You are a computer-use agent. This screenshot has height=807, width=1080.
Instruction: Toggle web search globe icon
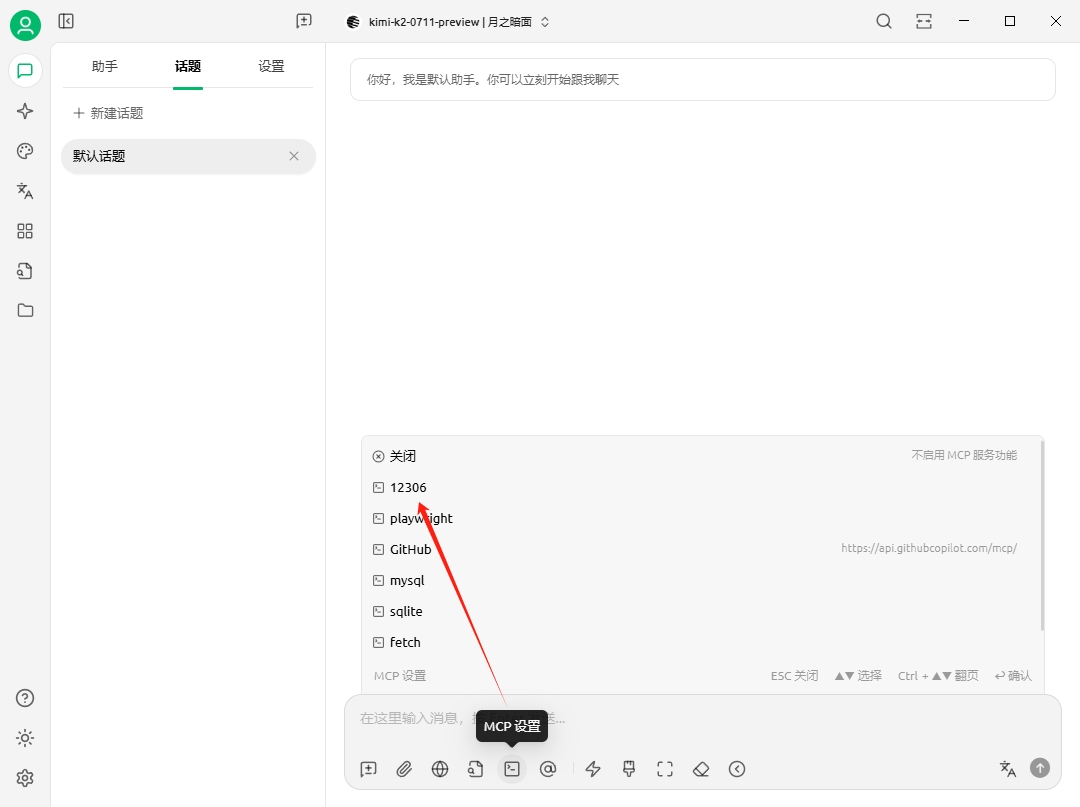pyautogui.click(x=440, y=768)
